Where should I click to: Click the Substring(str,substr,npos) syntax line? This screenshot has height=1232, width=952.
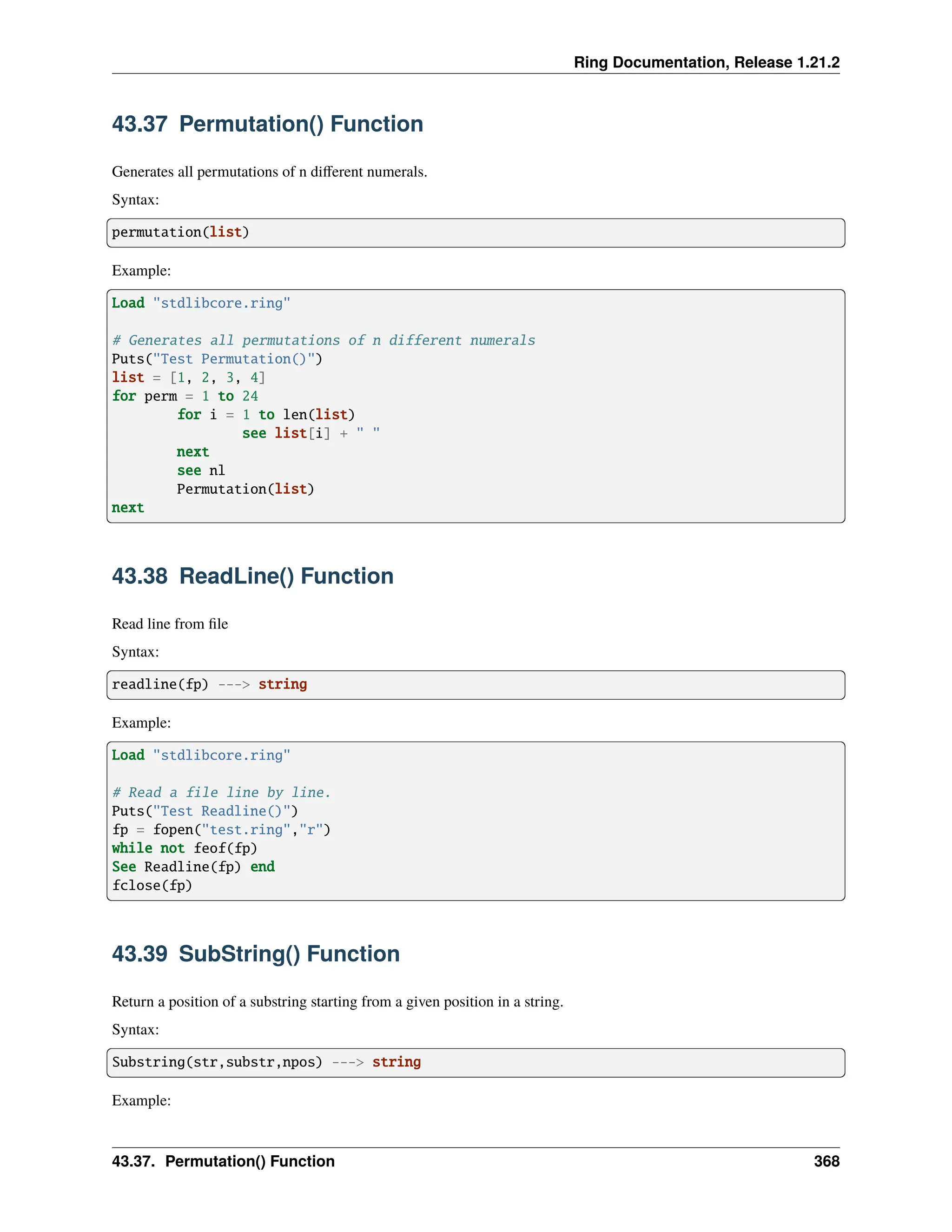coord(266,1062)
